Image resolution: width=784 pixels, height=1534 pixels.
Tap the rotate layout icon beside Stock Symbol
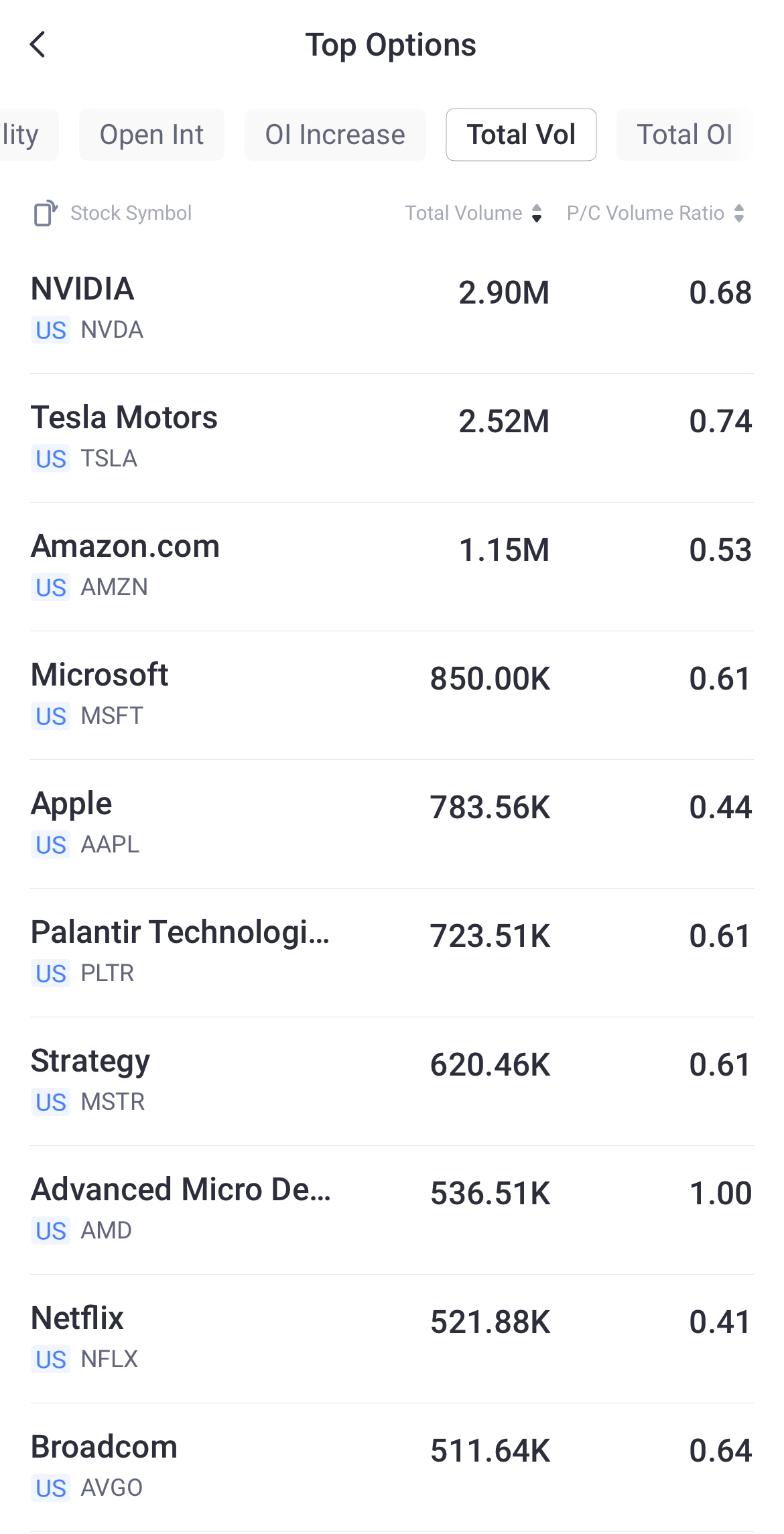[45, 213]
